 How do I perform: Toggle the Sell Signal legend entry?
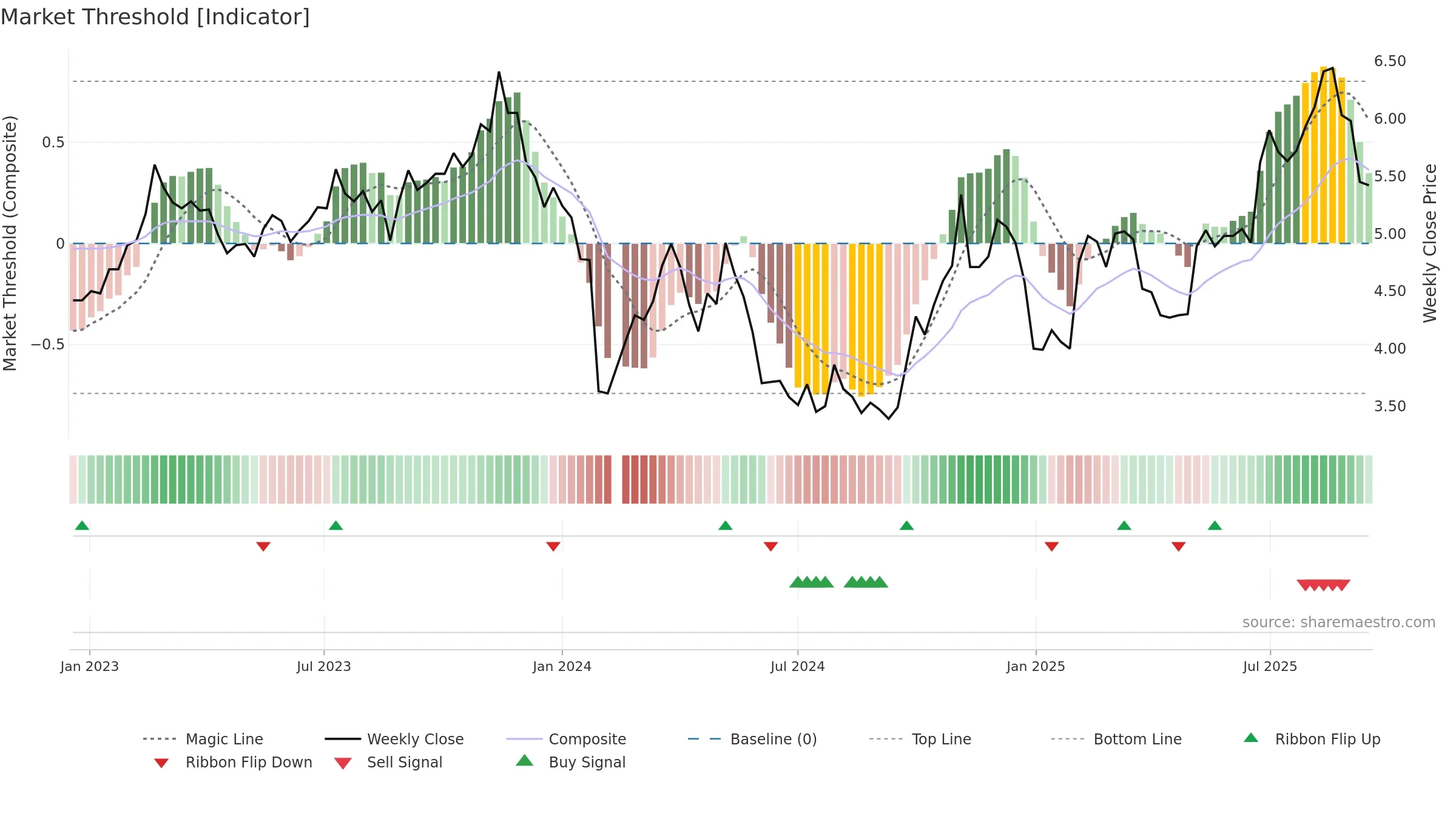pyautogui.click(x=388, y=762)
